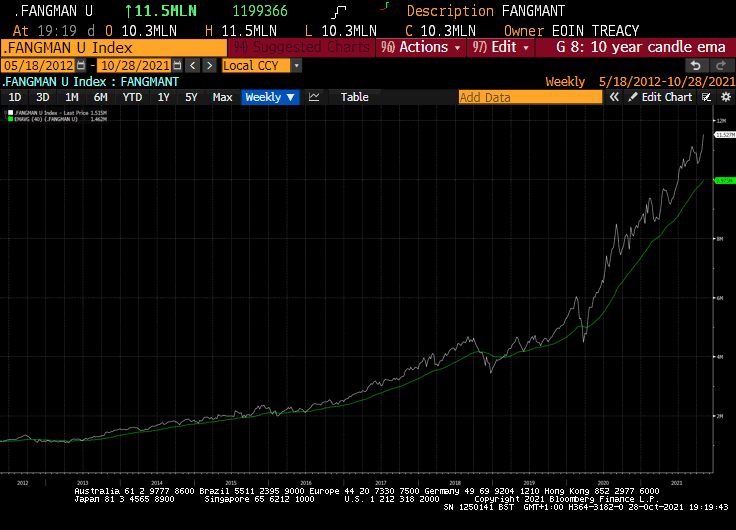Click the Owner EOIN TREACY text

[572, 31]
